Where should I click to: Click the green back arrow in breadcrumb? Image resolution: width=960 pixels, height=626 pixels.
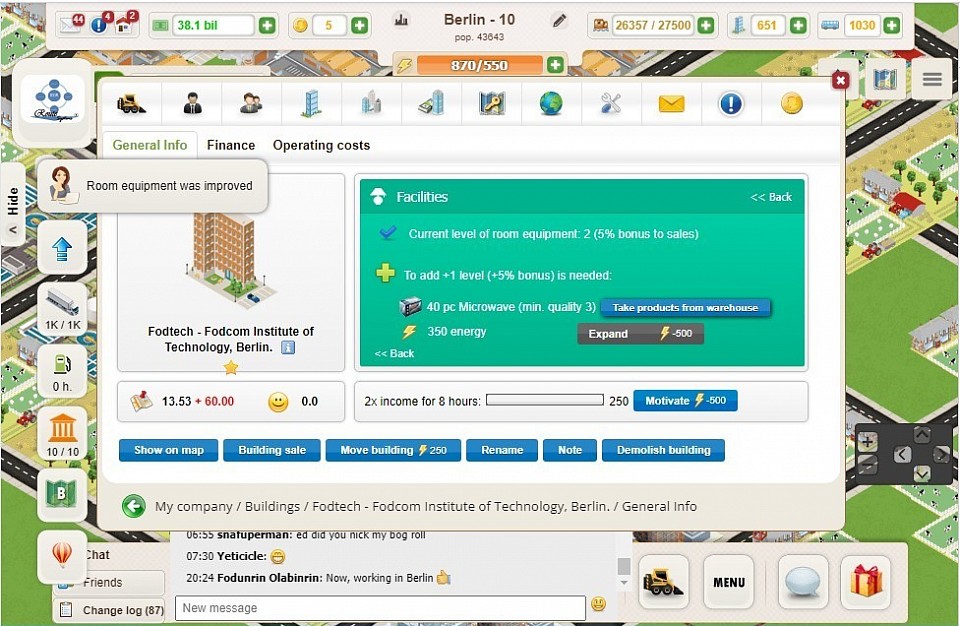coord(133,507)
